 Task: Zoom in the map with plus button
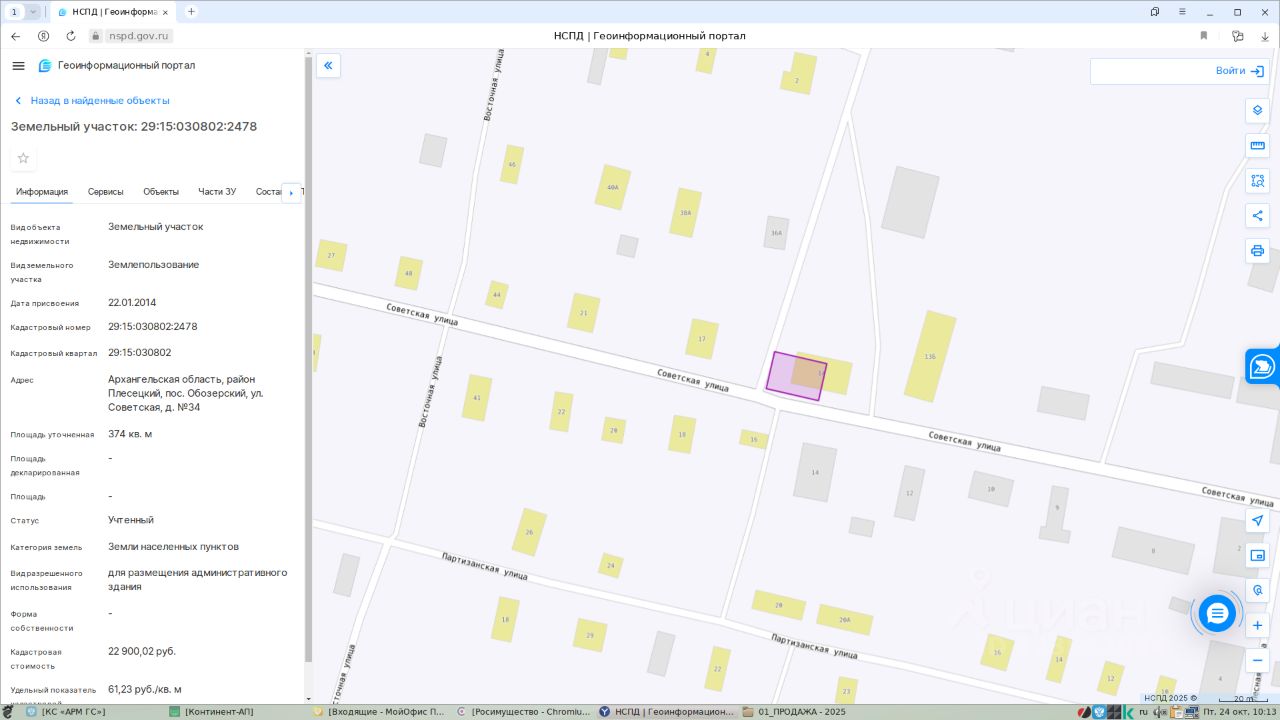(1257, 626)
